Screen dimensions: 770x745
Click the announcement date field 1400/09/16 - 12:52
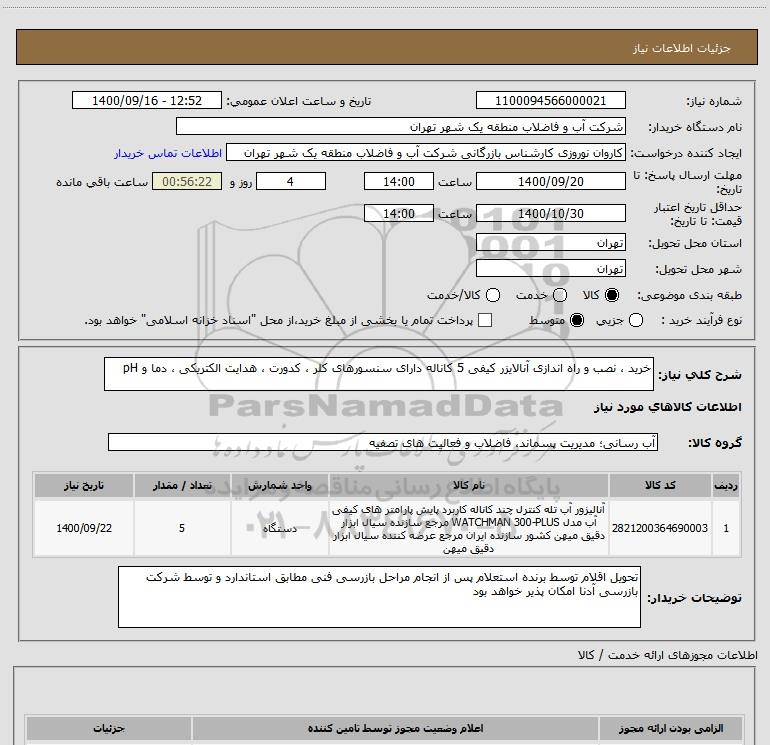pyautogui.click(x=147, y=100)
